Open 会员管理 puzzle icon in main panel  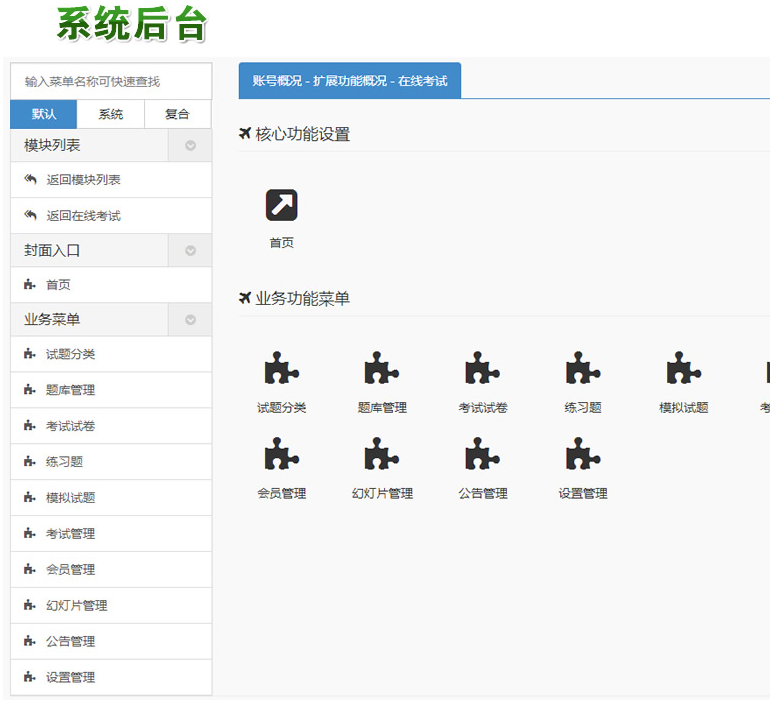pyautogui.click(x=281, y=455)
